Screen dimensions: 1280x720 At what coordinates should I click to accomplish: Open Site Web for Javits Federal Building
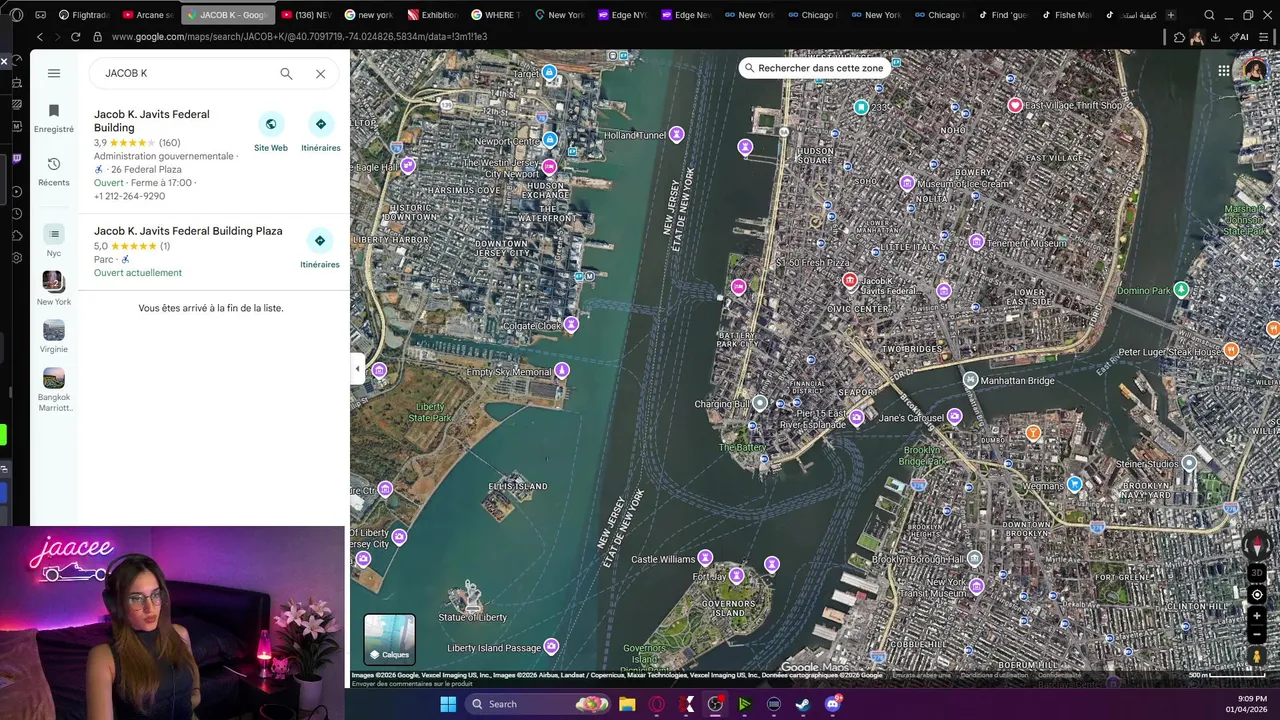(271, 132)
